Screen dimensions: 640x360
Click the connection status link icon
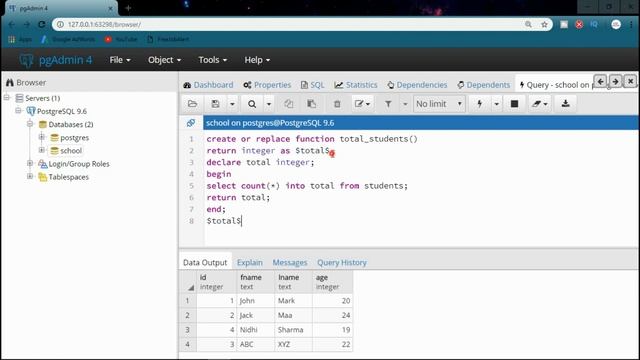(x=191, y=123)
